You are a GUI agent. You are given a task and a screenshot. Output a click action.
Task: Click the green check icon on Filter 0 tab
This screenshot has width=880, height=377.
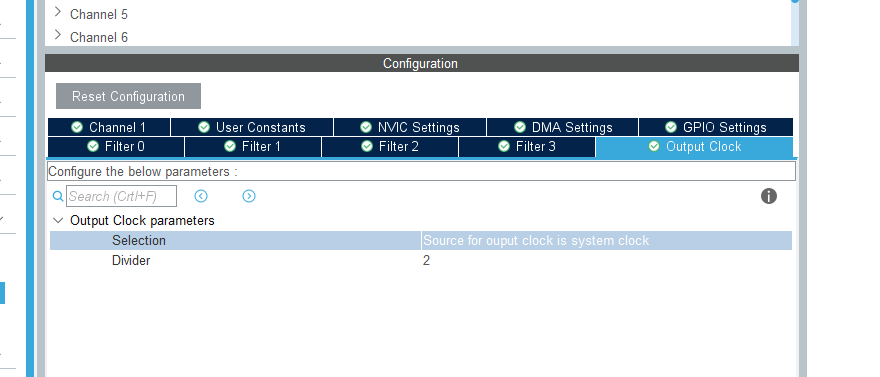(x=93, y=146)
